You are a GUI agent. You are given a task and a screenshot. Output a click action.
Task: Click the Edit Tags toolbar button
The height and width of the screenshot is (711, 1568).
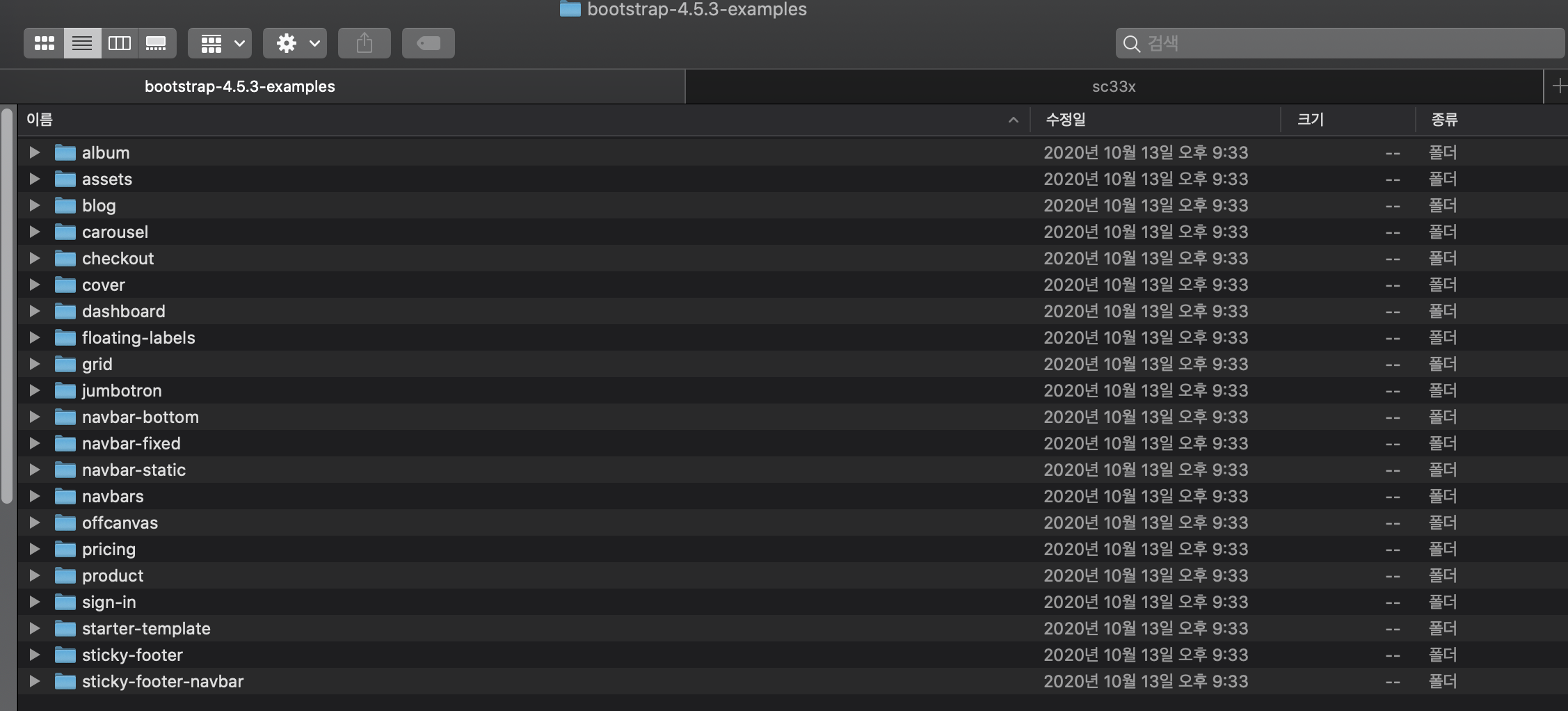[429, 43]
